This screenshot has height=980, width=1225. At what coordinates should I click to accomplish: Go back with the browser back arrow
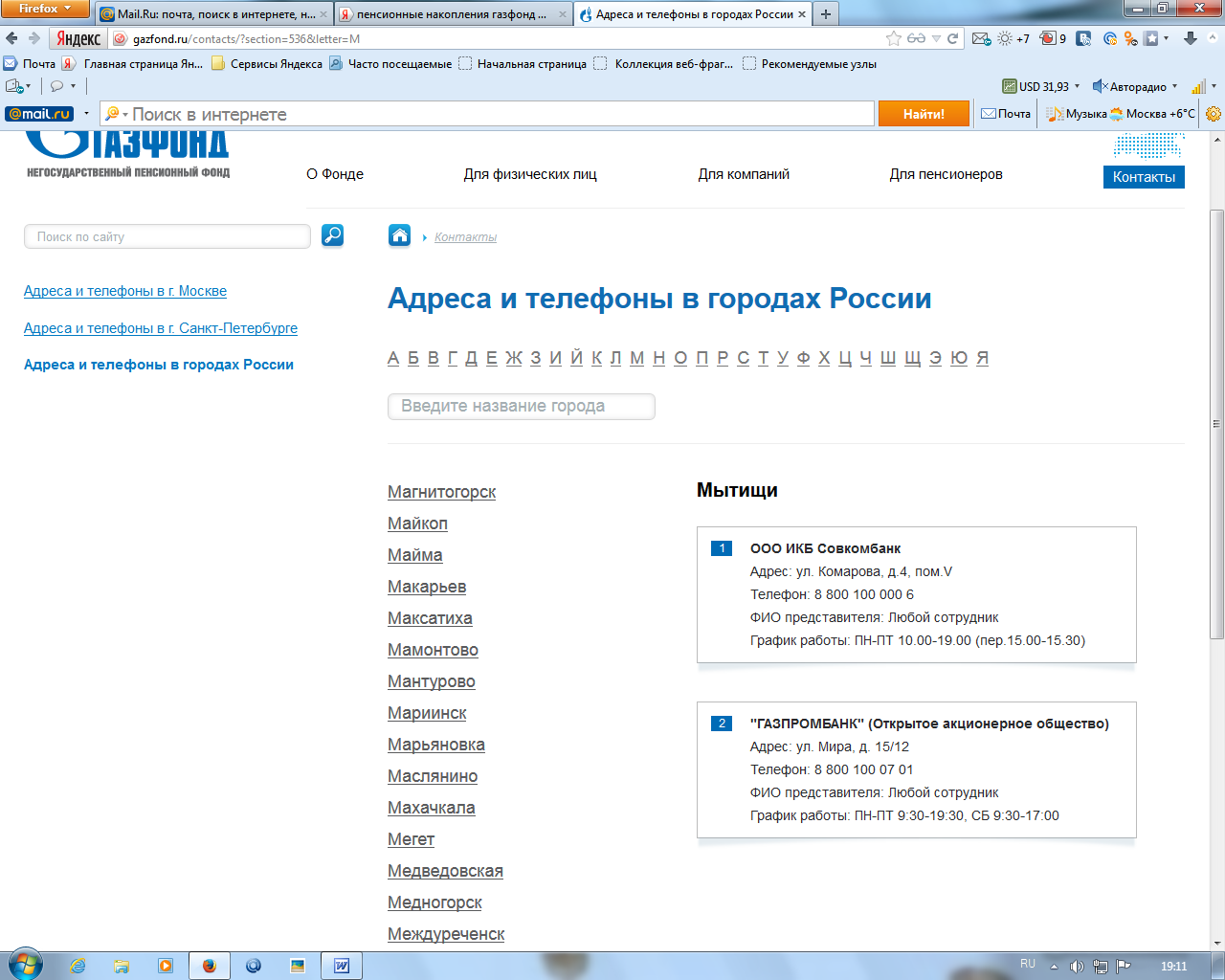(x=11, y=38)
